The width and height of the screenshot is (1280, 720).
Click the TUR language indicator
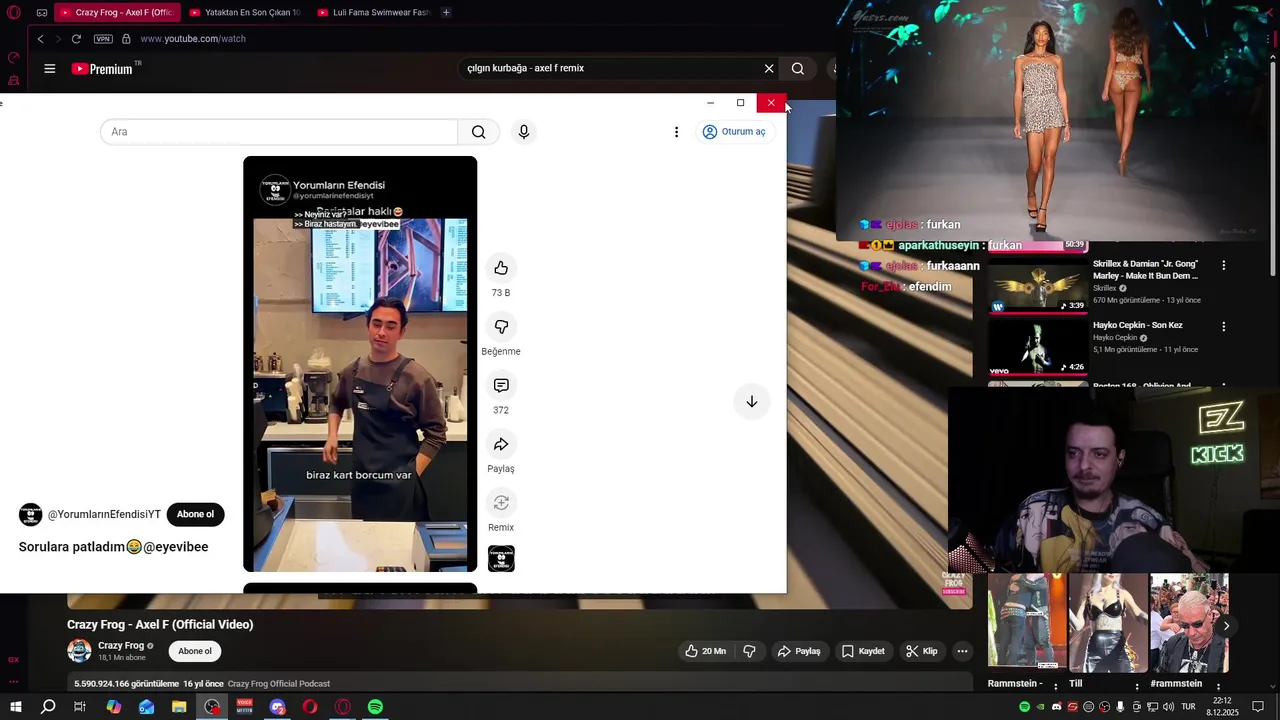tap(1189, 707)
